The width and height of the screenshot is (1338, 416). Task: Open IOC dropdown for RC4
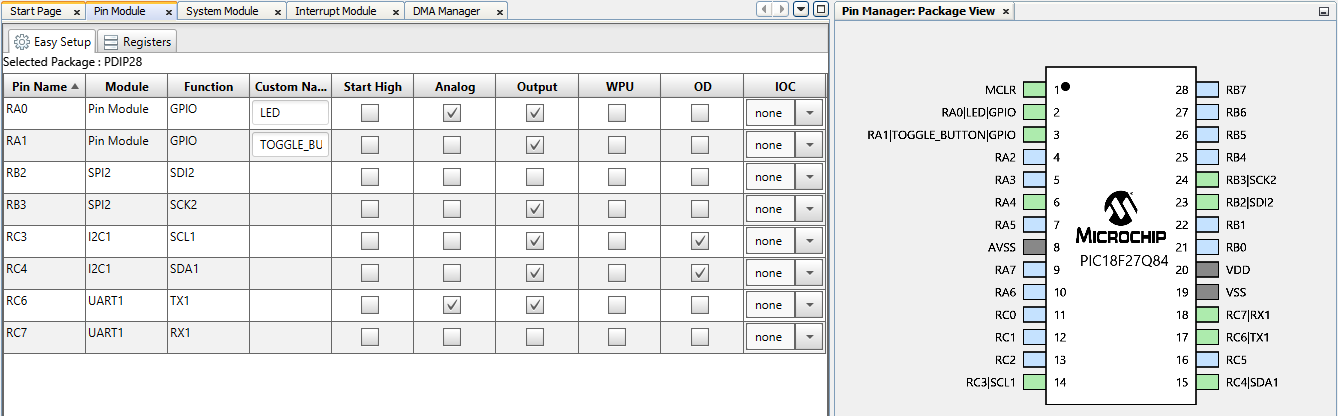pos(809,273)
